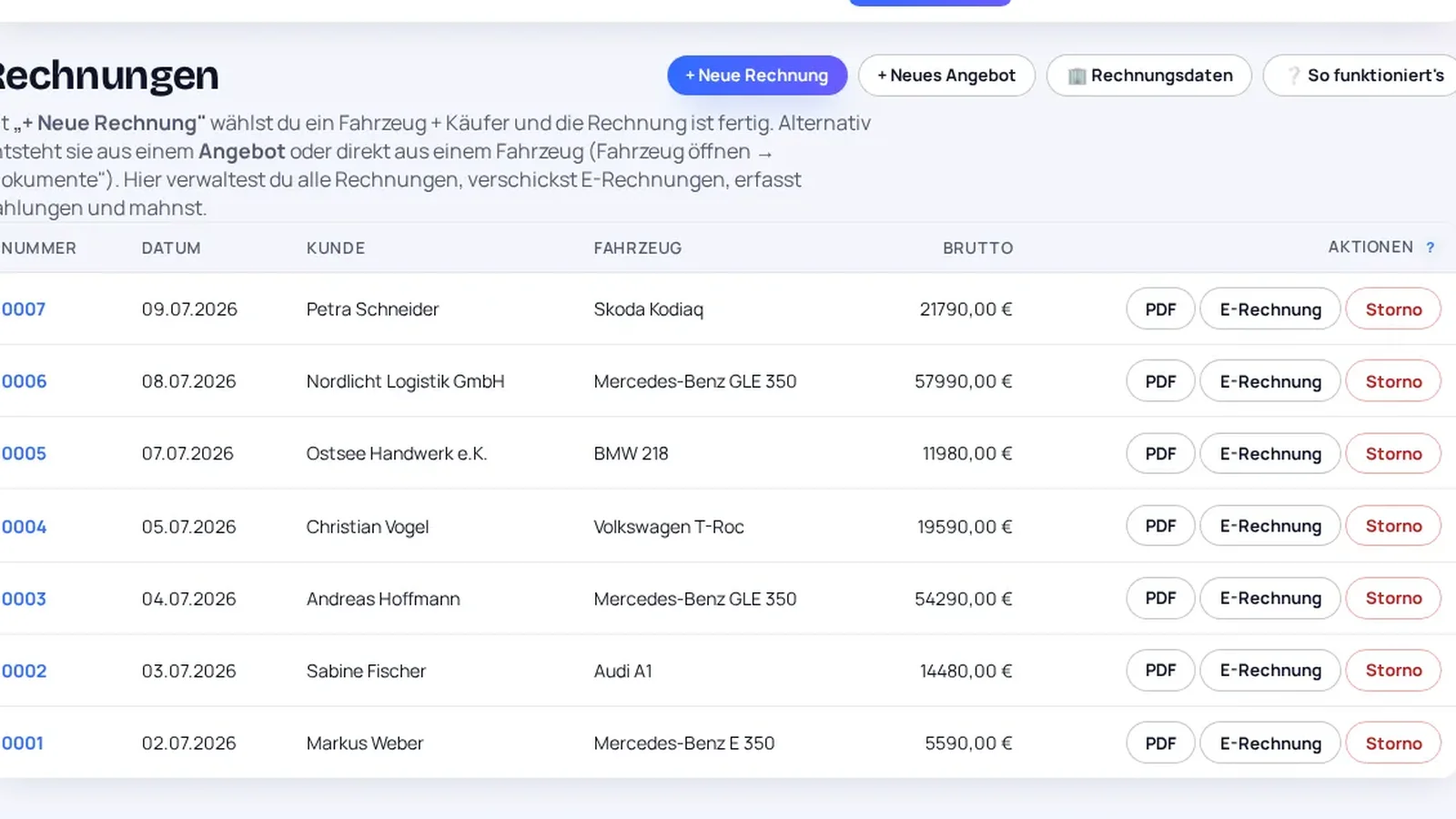Open invoice number 0002
The image size is (1456, 819).
point(24,671)
